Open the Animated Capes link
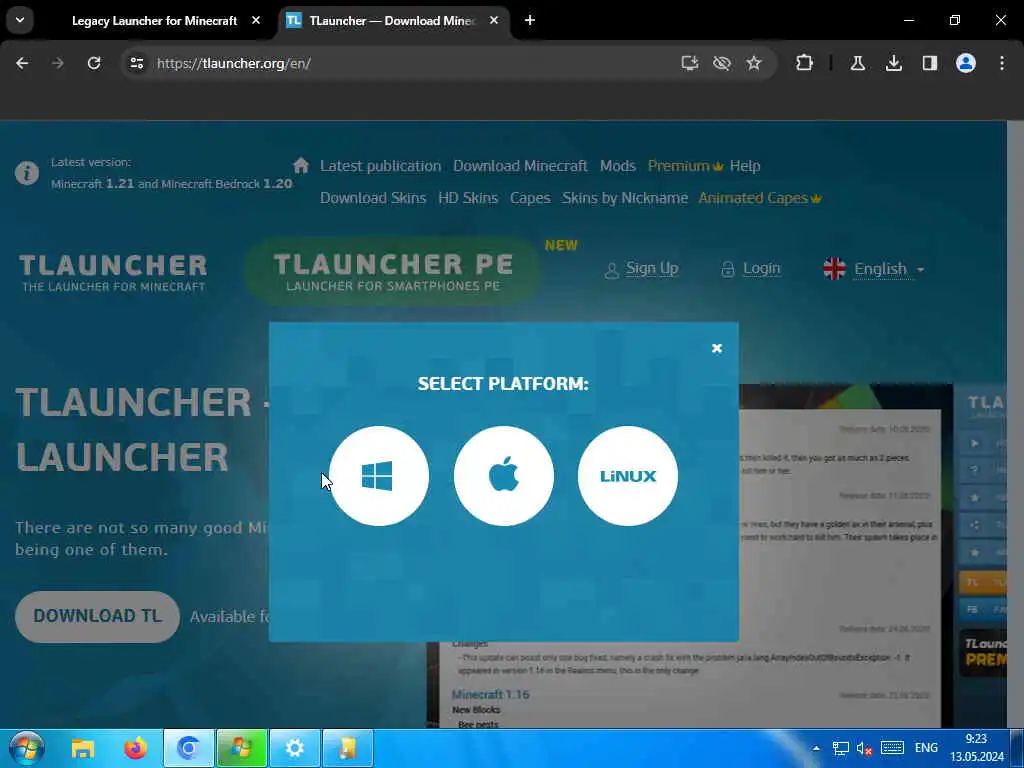The height and width of the screenshot is (768, 1024). [x=760, y=198]
